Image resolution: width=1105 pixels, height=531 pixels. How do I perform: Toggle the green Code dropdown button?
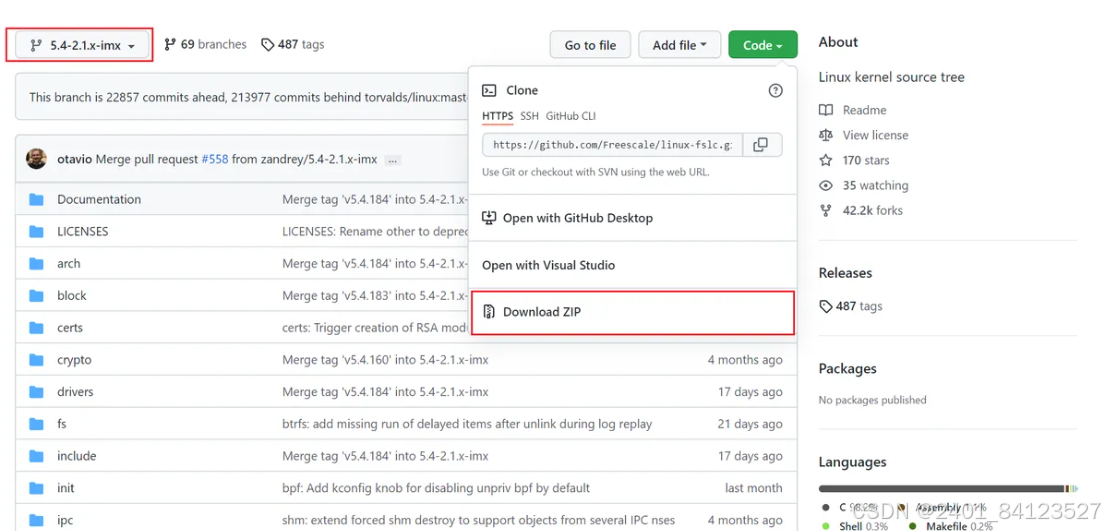pyautogui.click(x=763, y=45)
